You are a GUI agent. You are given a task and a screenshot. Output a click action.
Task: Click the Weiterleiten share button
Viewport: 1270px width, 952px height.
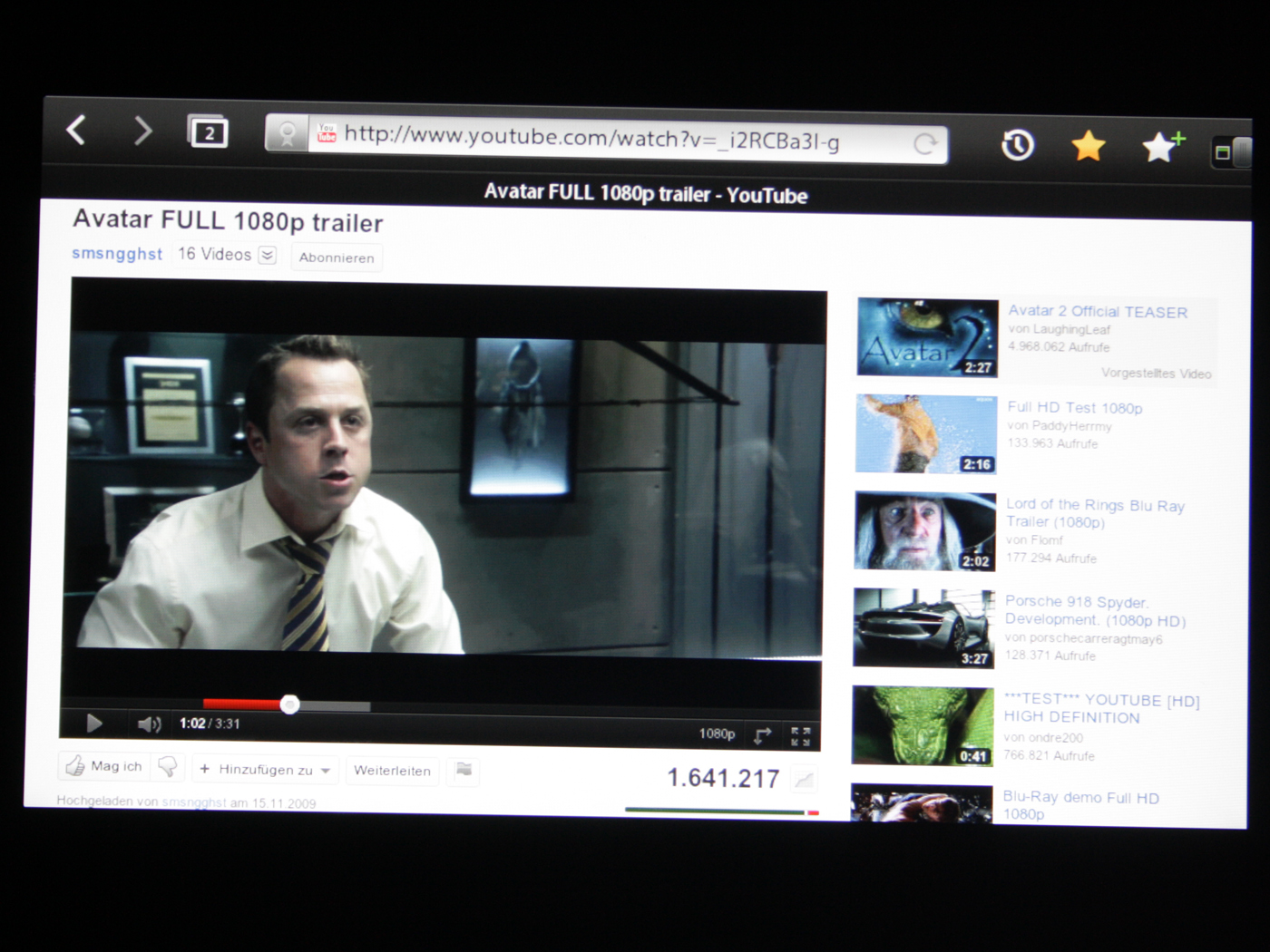pyautogui.click(x=392, y=771)
